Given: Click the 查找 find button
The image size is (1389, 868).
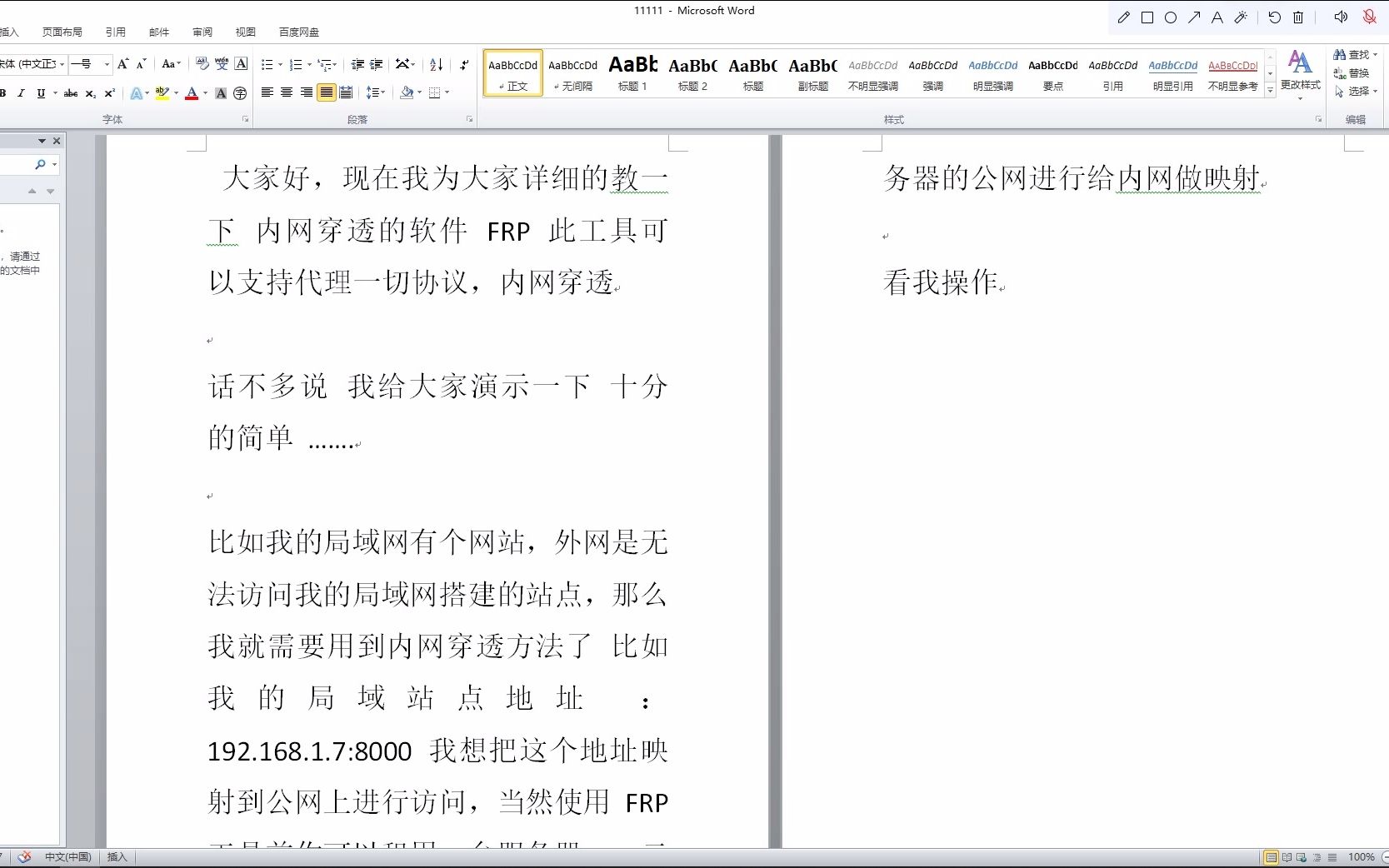Looking at the screenshot, I should tap(1355, 55).
